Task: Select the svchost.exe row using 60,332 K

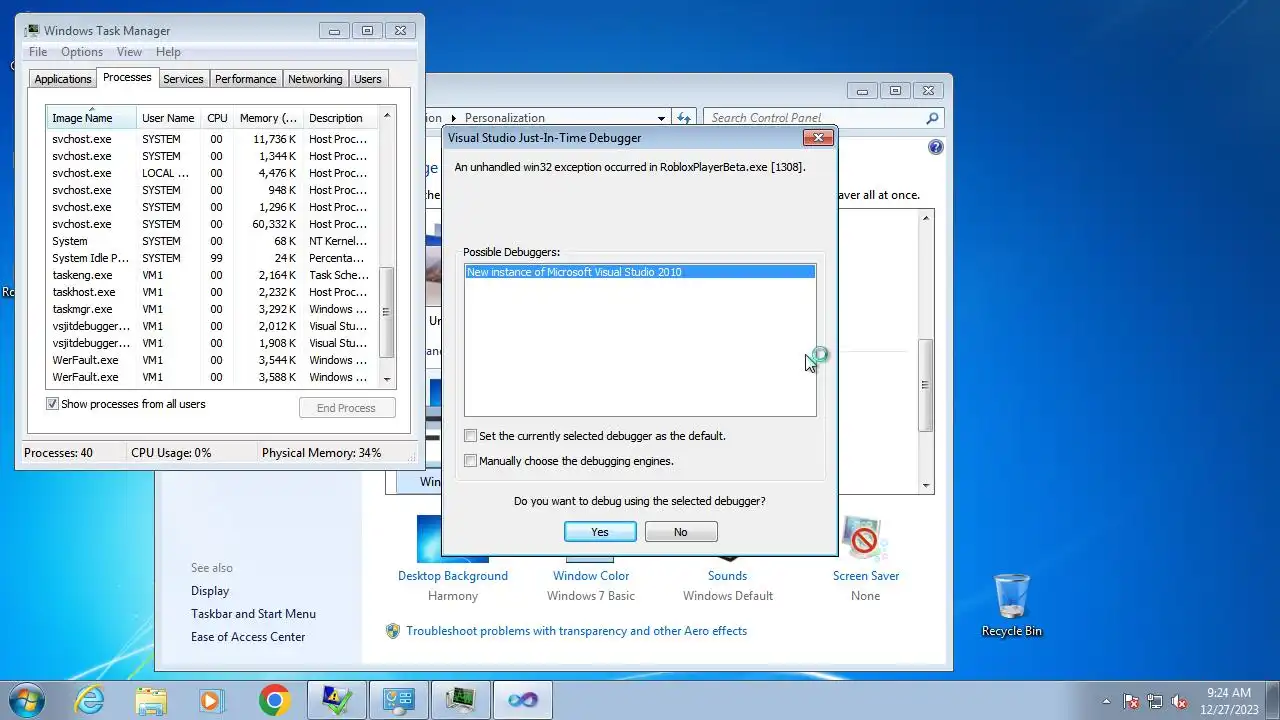Action: 212,224
